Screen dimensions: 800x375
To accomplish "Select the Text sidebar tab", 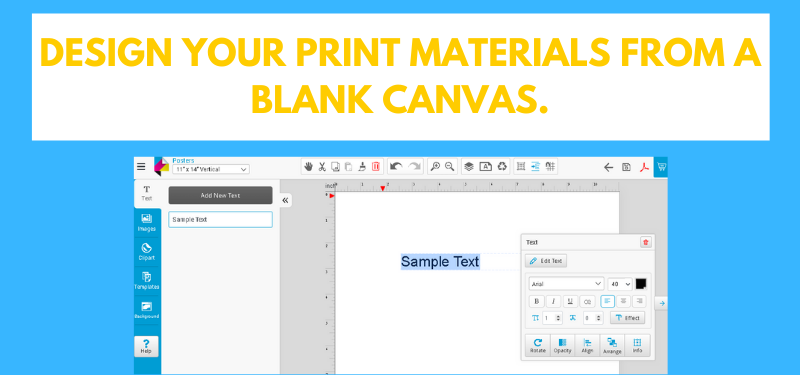I will click(147, 193).
